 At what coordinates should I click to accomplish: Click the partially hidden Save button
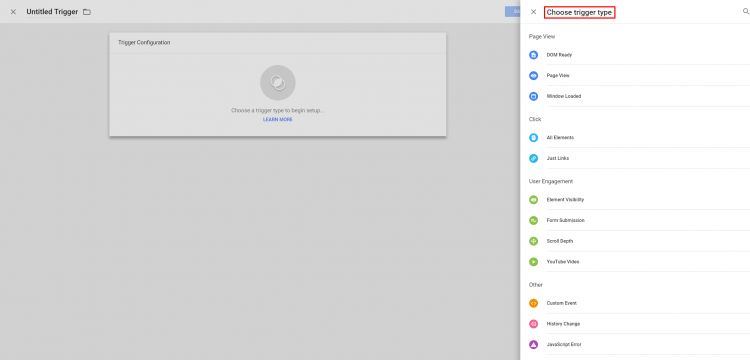click(x=513, y=12)
